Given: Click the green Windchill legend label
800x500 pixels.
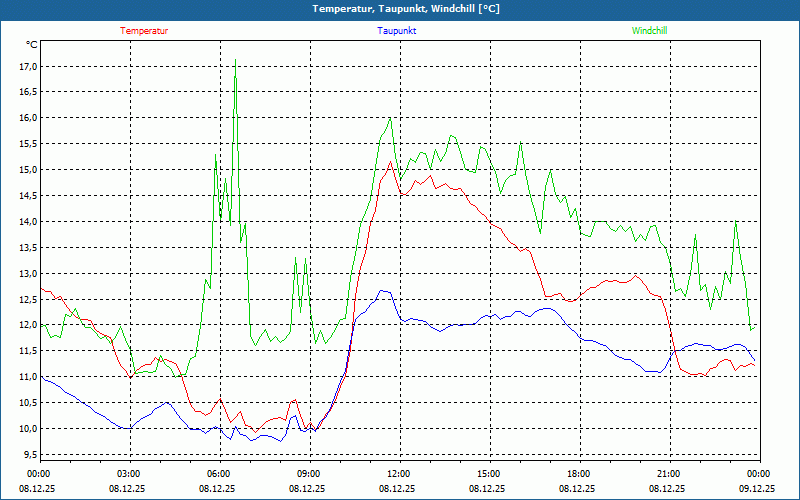Looking at the screenshot, I should pos(649,30).
